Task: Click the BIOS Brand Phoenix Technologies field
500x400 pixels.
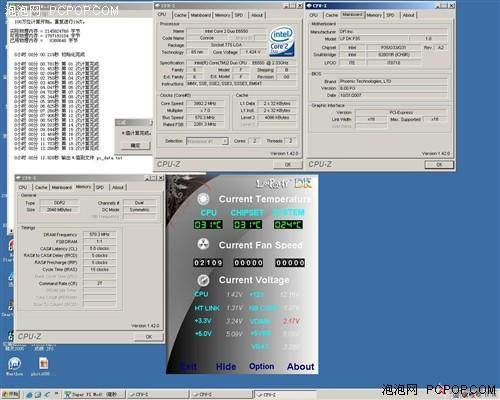Action: pos(393,81)
